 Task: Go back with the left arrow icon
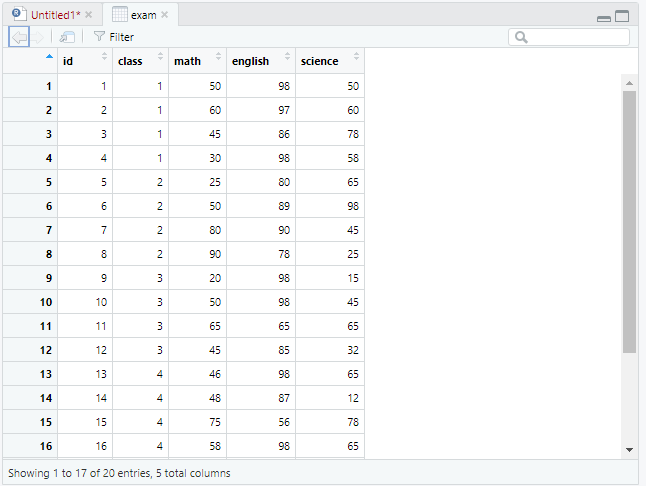click(x=19, y=37)
